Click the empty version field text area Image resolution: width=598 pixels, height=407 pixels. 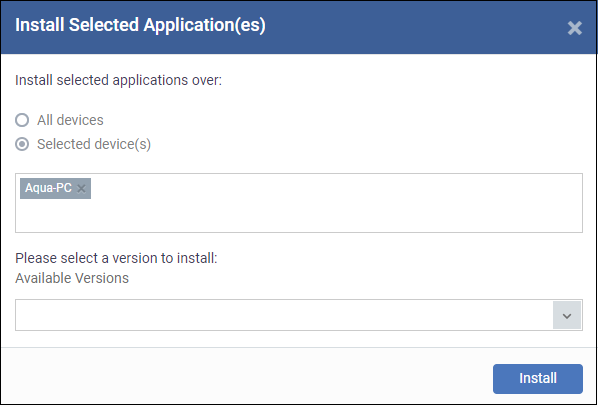click(x=284, y=315)
